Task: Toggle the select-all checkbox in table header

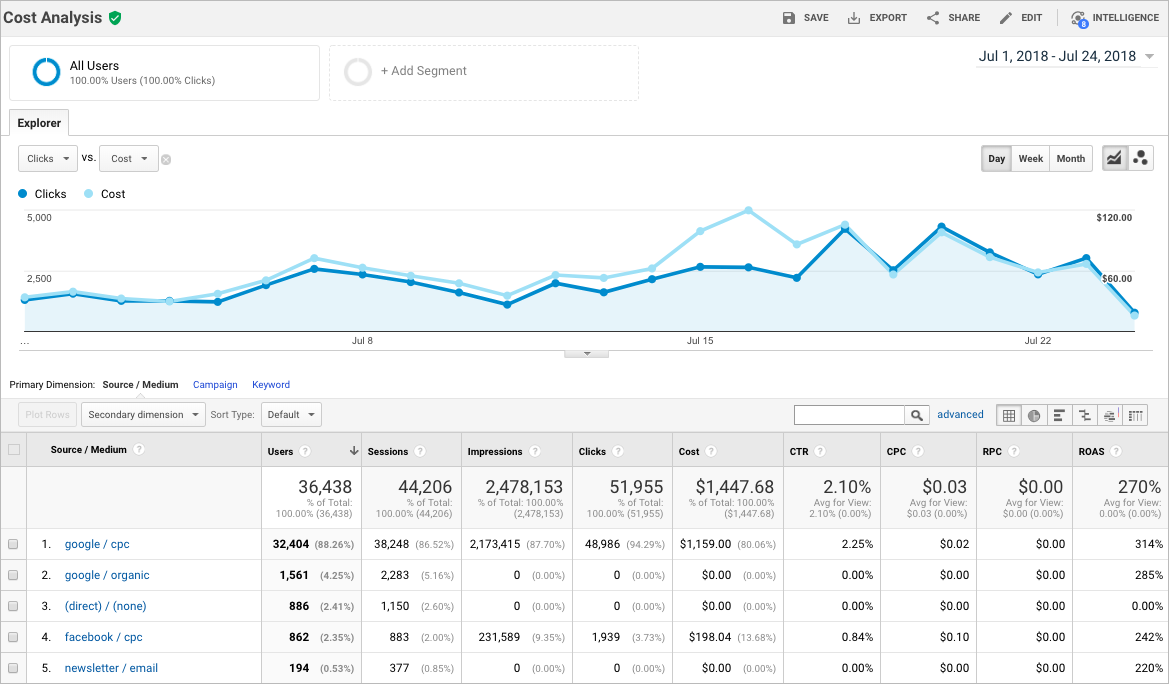Action: [13, 450]
